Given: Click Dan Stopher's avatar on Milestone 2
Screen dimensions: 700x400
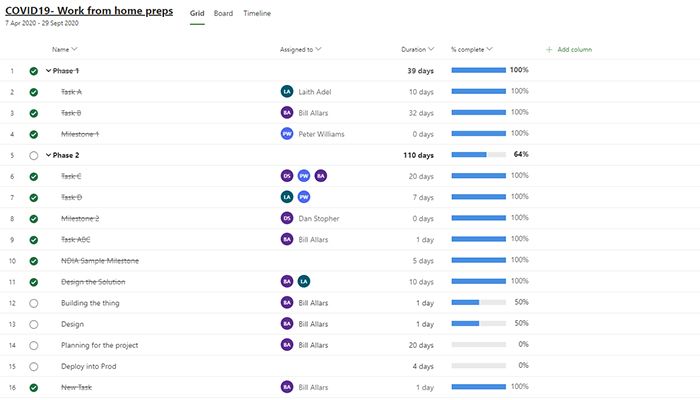Looking at the screenshot, I should (288, 218).
